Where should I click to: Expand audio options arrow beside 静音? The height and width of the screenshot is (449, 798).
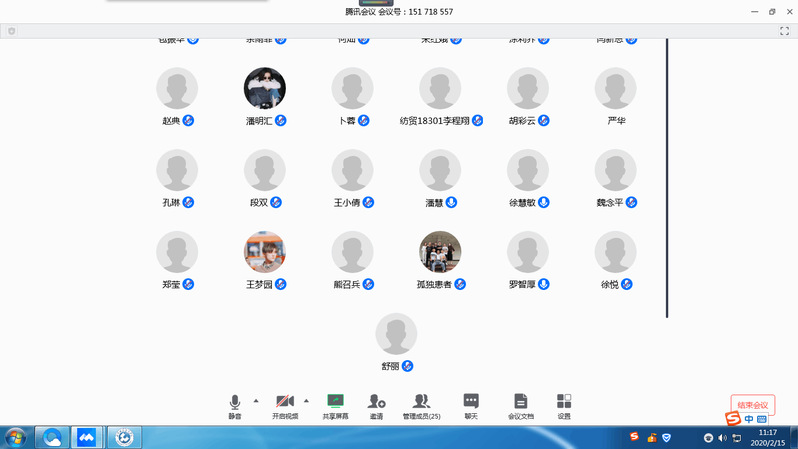pyautogui.click(x=256, y=400)
